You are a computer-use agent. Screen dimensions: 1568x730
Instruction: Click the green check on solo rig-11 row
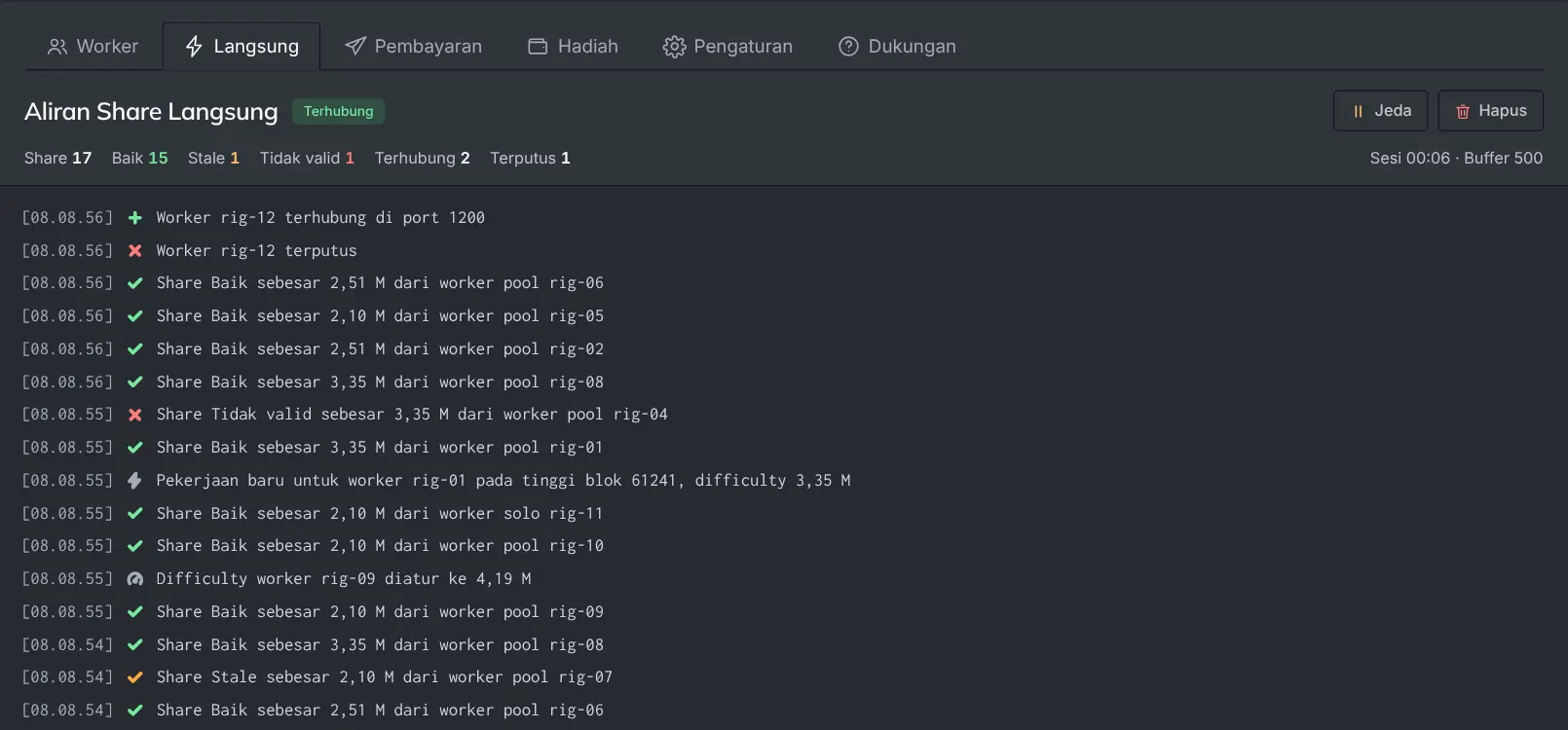click(x=135, y=514)
